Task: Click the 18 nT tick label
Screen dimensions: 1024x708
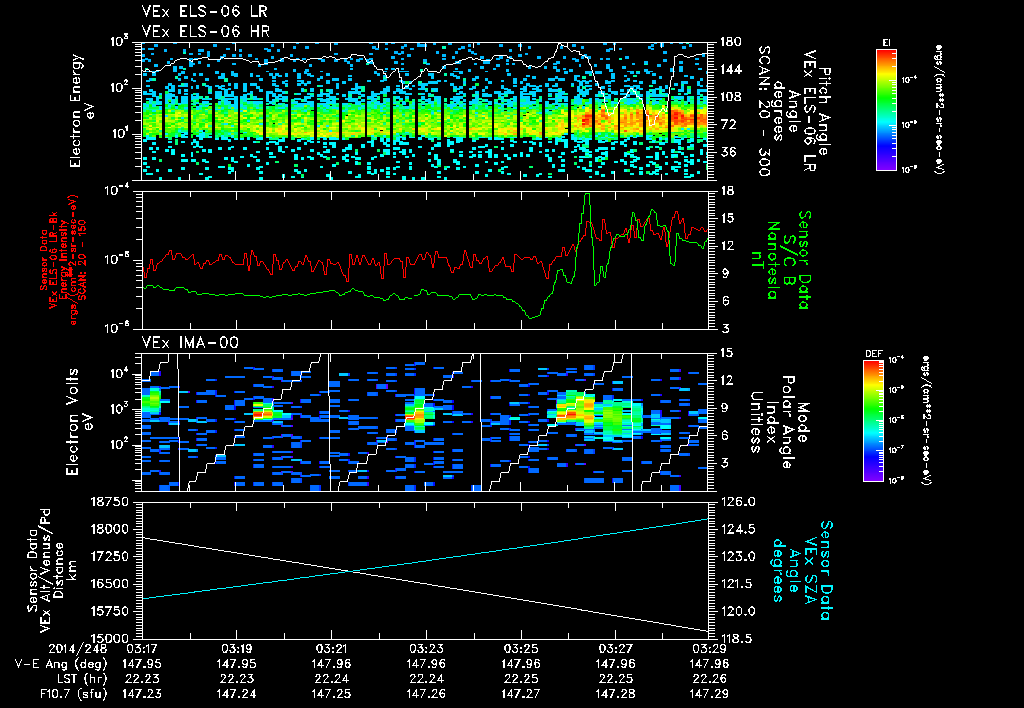Action: coord(727,191)
